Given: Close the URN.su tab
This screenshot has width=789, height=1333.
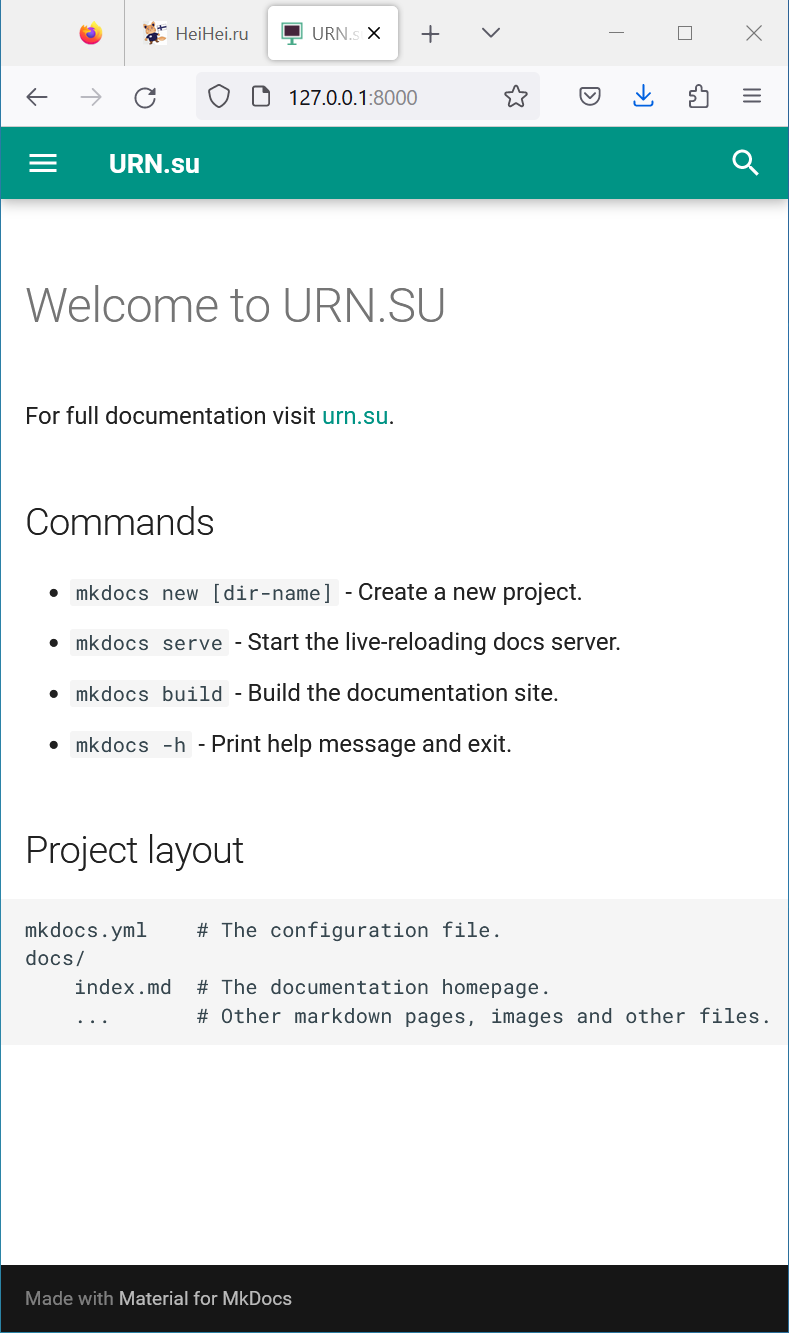Looking at the screenshot, I should pyautogui.click(x=374, y=33).
